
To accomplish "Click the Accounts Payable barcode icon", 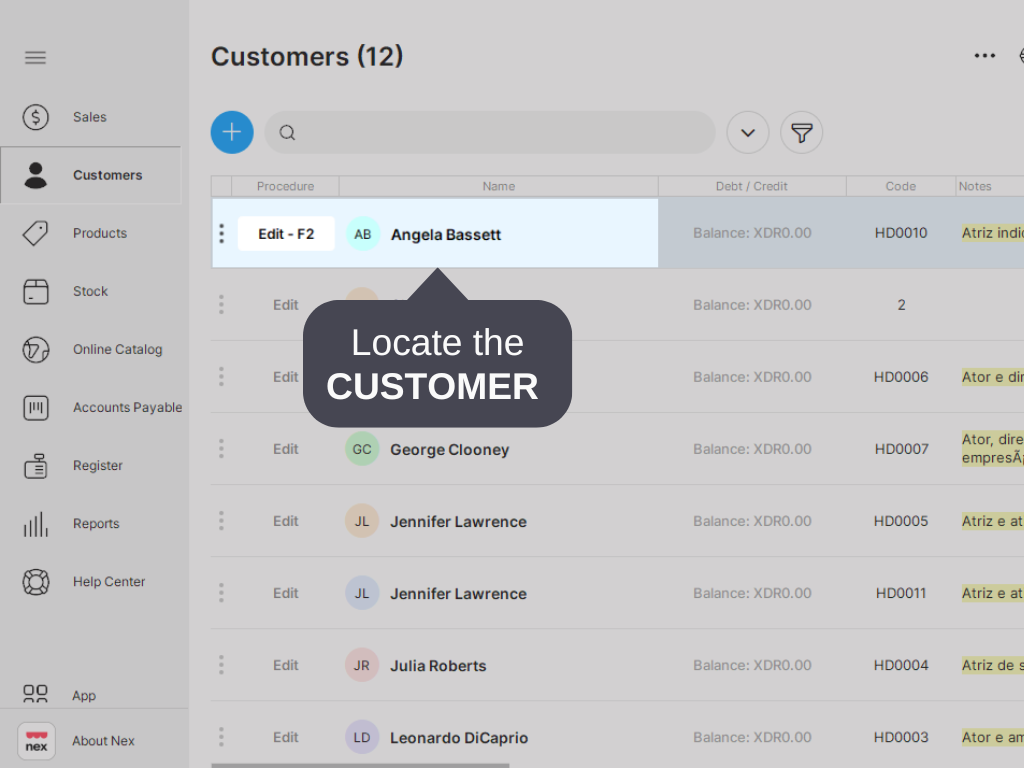I will (x=35, y=408).
